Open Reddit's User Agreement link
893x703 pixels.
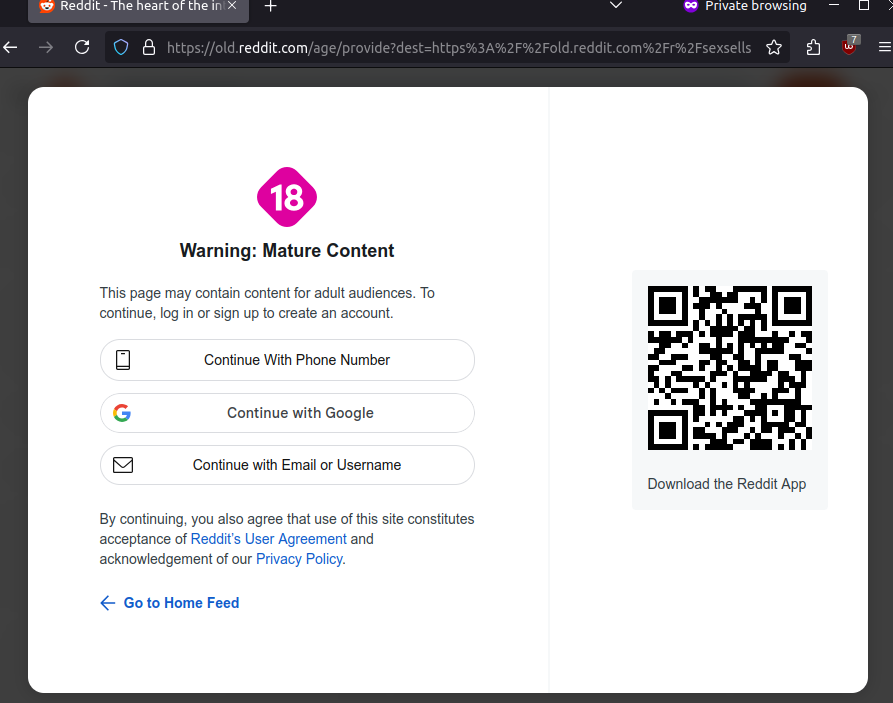pos(268,539)
